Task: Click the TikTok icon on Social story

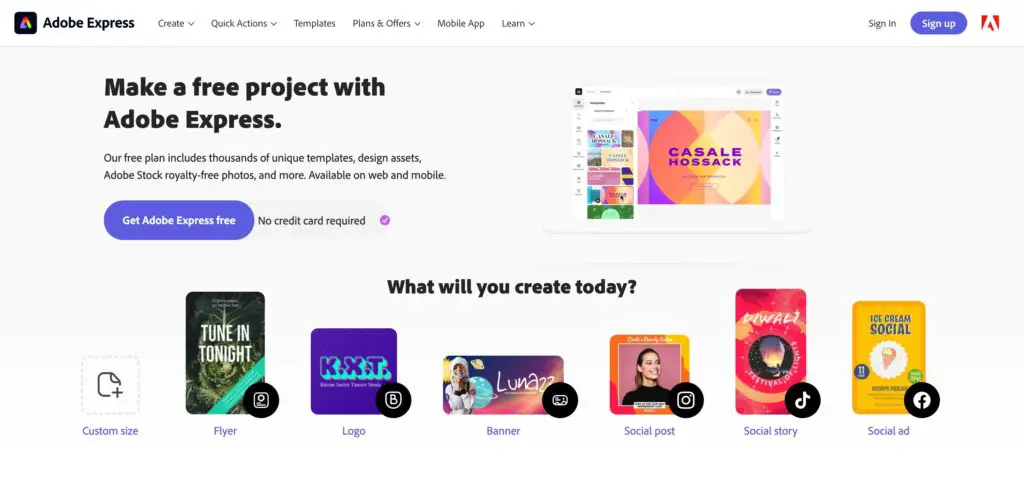Action: [x=803, y=400]
